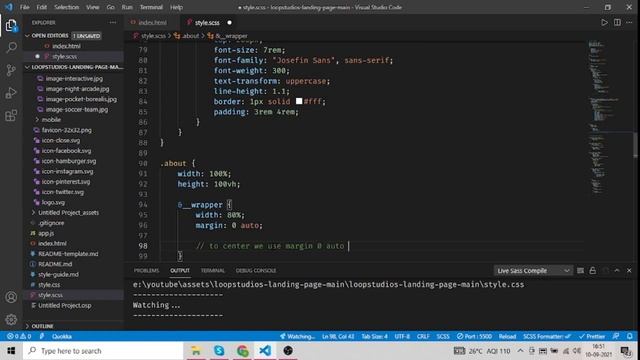
Task: Toggle output scroll lock icon
Action: click(592, 271)
